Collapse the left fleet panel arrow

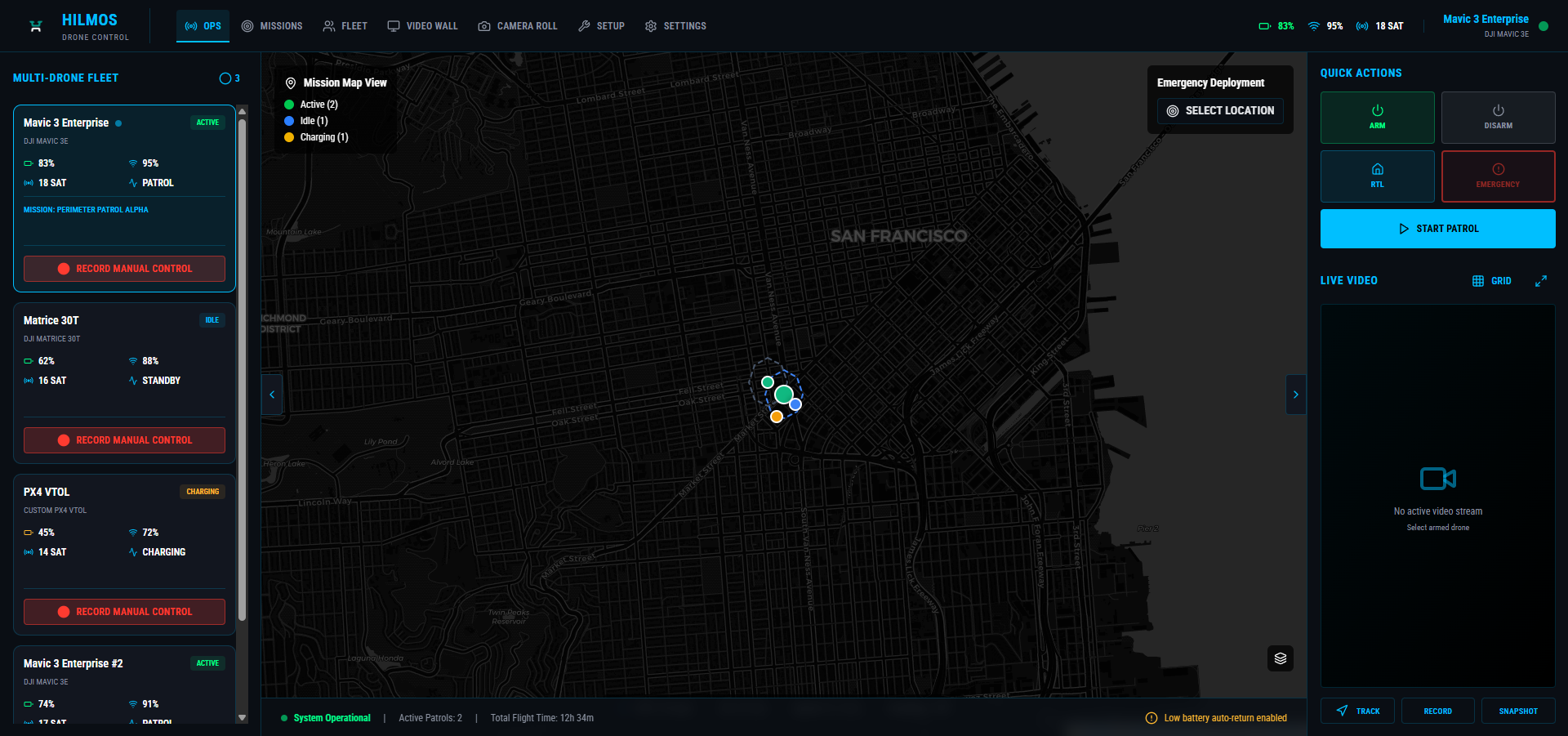[272, 395]
